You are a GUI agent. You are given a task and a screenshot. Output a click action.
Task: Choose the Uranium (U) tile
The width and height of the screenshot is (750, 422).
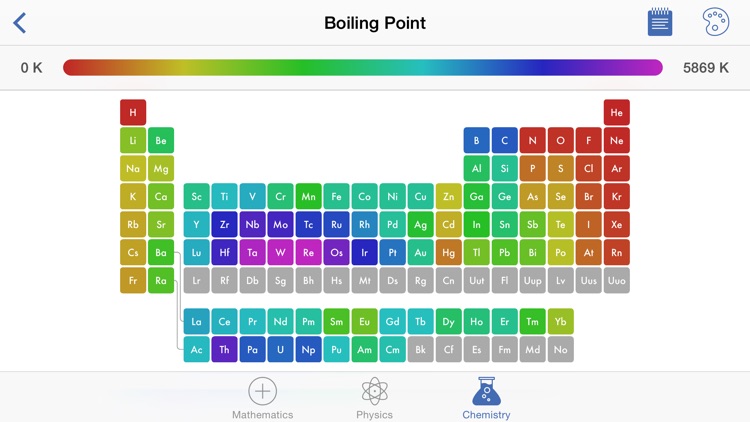[x=280, y=350]
